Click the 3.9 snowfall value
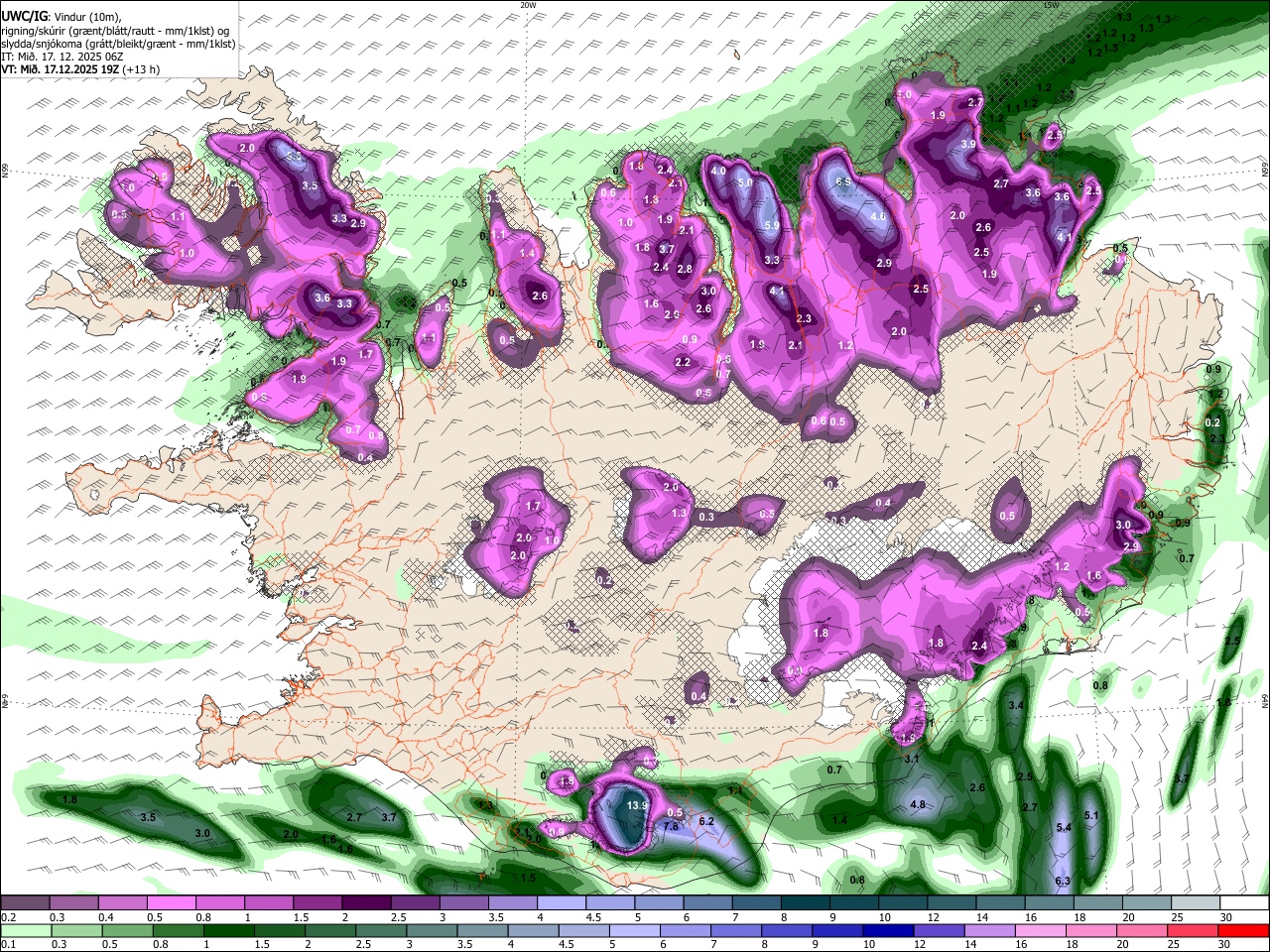This screenshot has width=1270, height=952. click(x=969, y=145)
